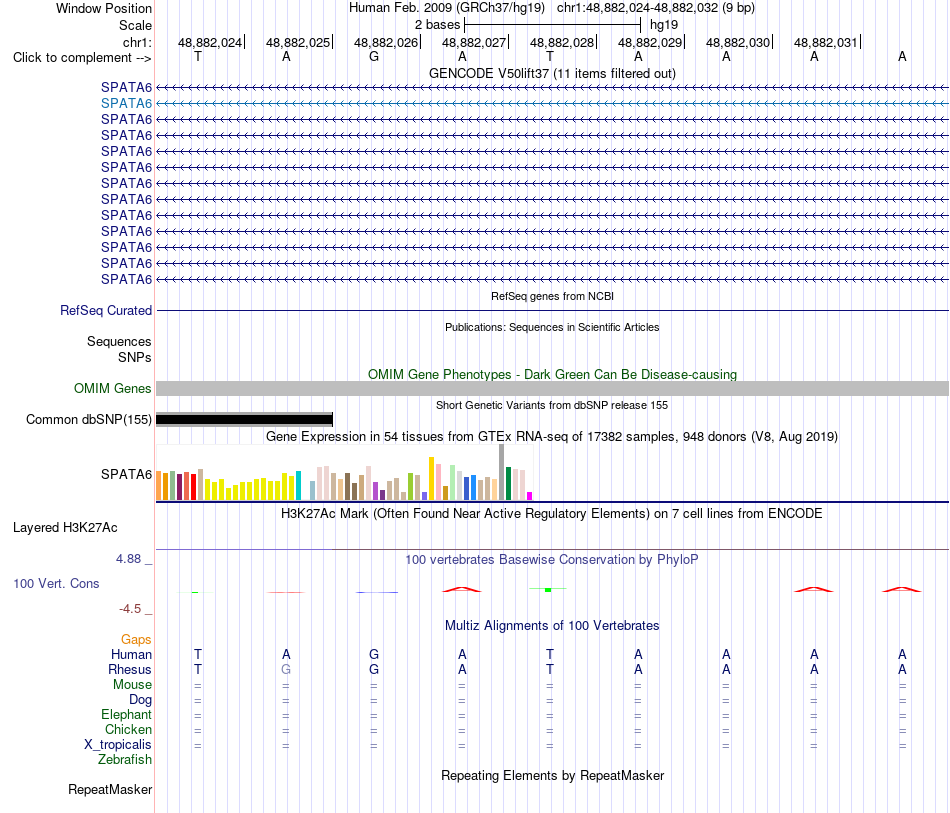Click the GTEx Gene Expression track title

(x=552, y=436)
